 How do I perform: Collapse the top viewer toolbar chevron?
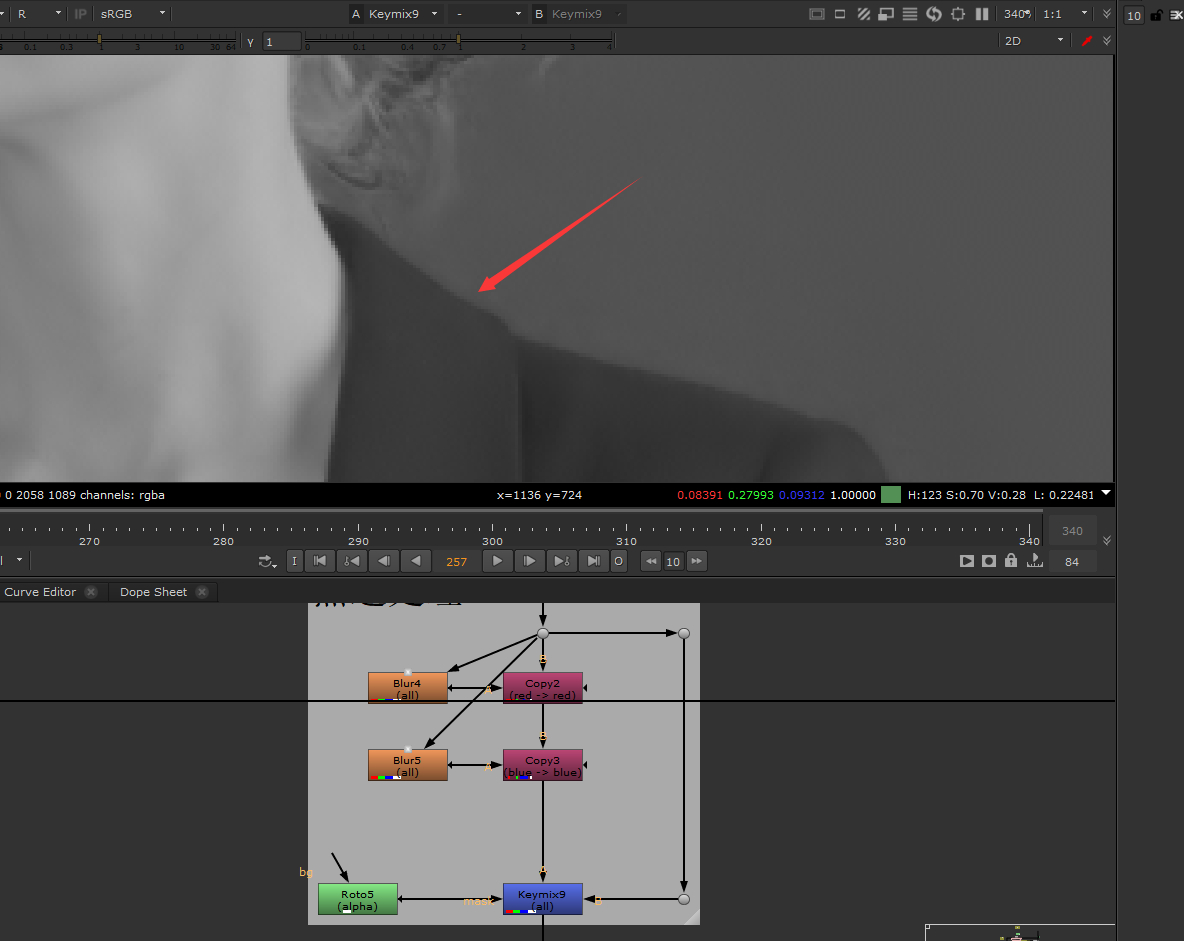pyautogui.click(x=1107, y=14)
